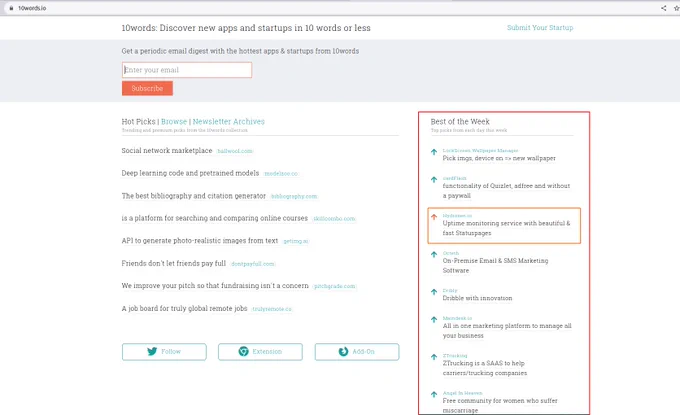Screen dimensions: 680x415
Task: Click 'Social network marketplace' text
Action: (x=167, y=150)
